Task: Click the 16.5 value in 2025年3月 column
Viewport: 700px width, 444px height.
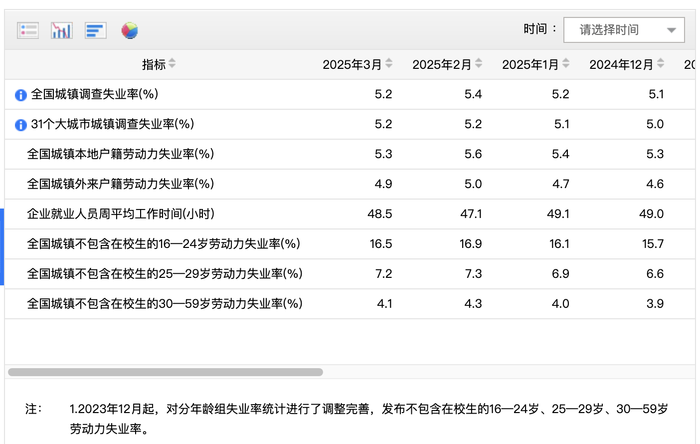Action: (381, 244)
